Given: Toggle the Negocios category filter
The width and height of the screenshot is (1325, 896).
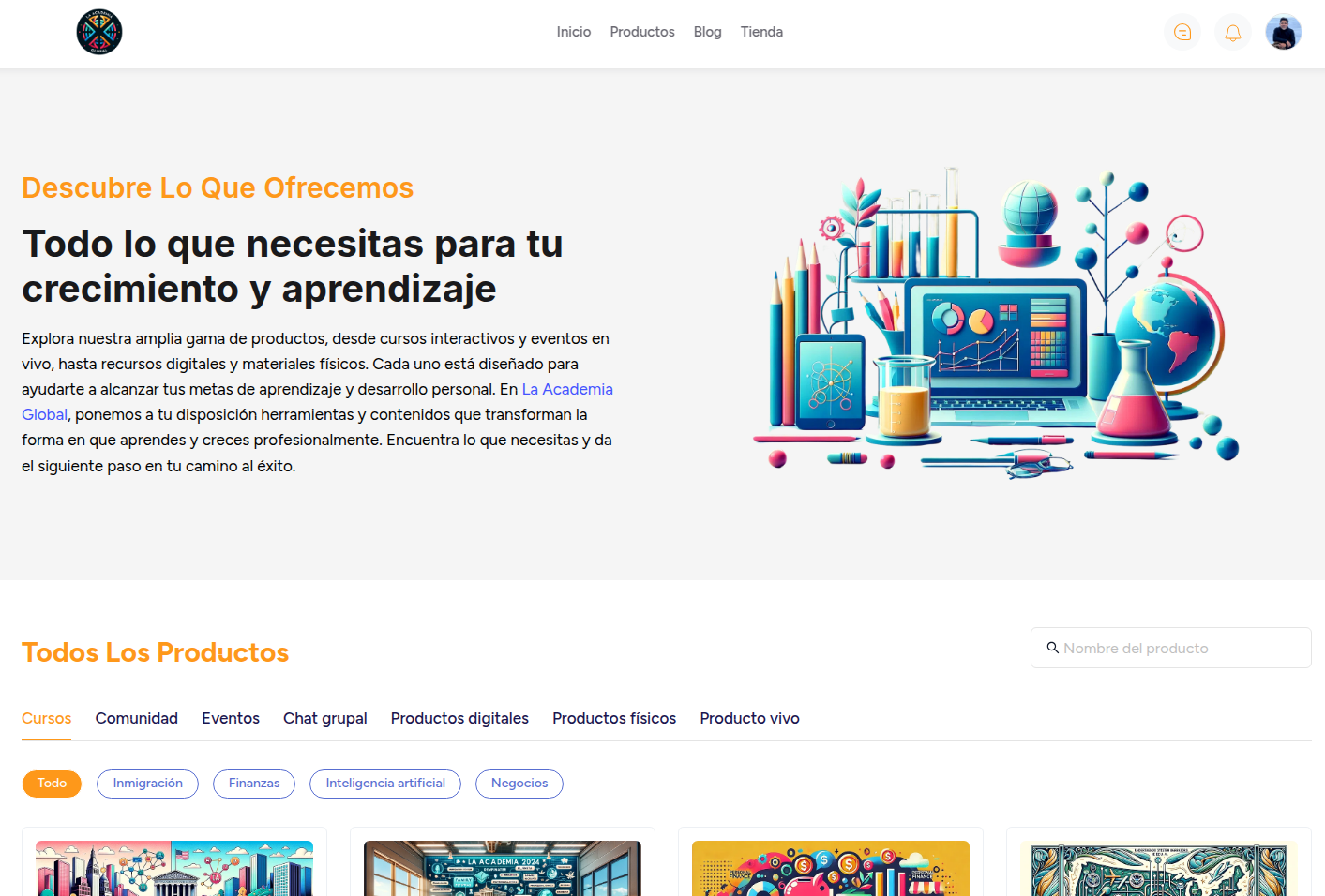Looking at the screenshot, I should coord(519,784).
